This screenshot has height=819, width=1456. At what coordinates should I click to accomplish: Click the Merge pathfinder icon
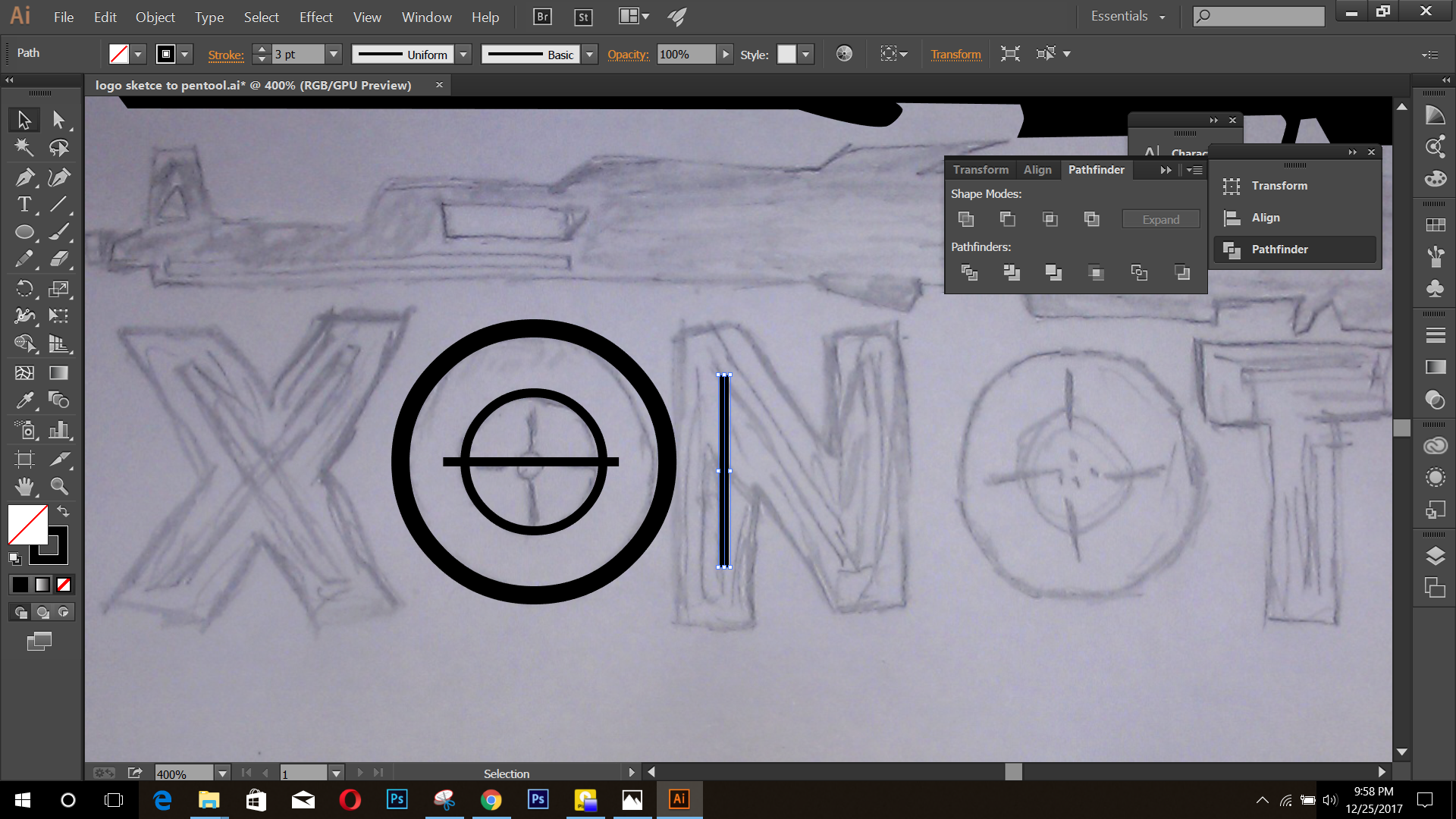pyautogui.click(x=1053, y=272)
